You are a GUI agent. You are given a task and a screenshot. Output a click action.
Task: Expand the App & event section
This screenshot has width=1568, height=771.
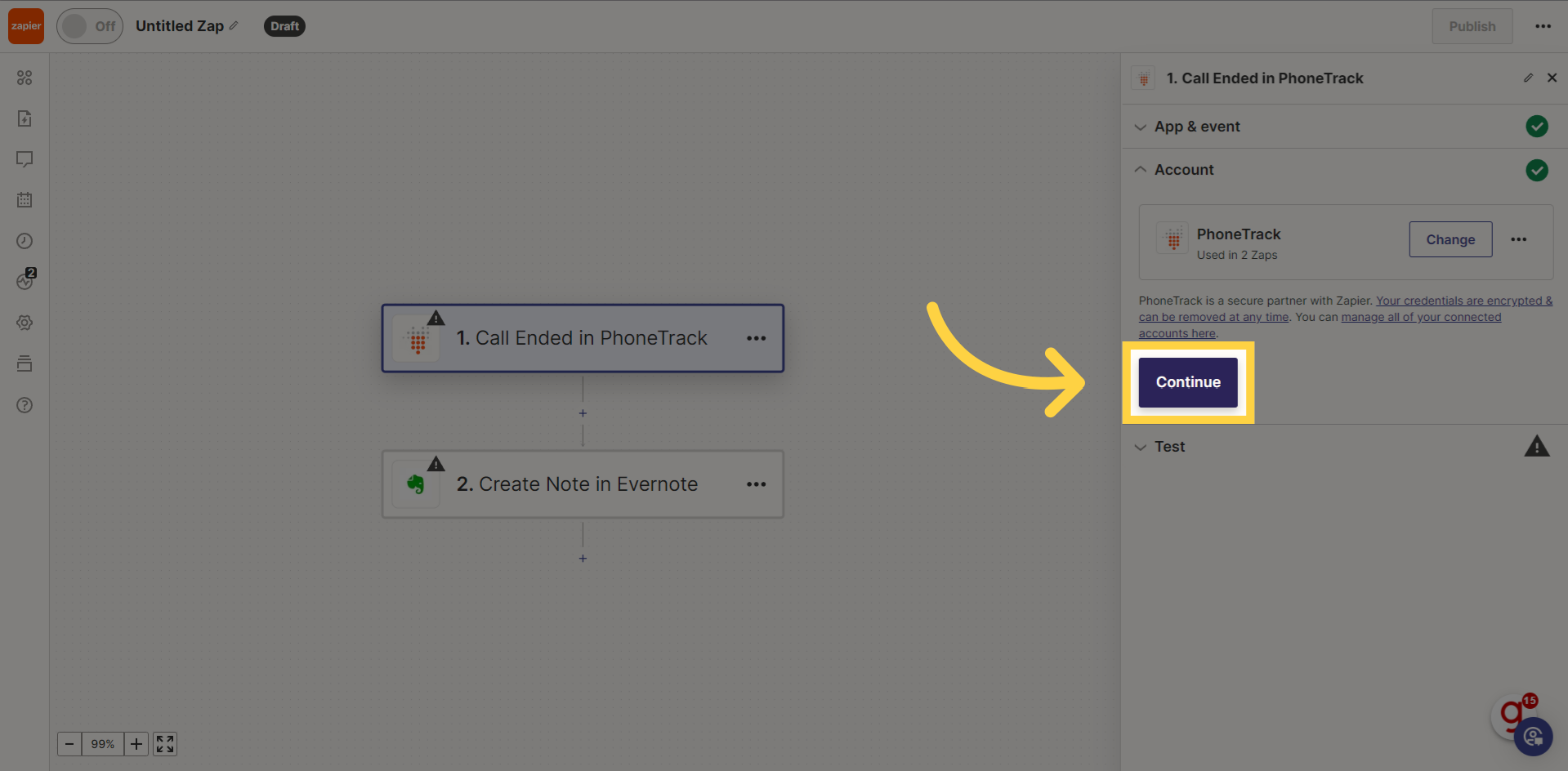(x=1344, y=127)
